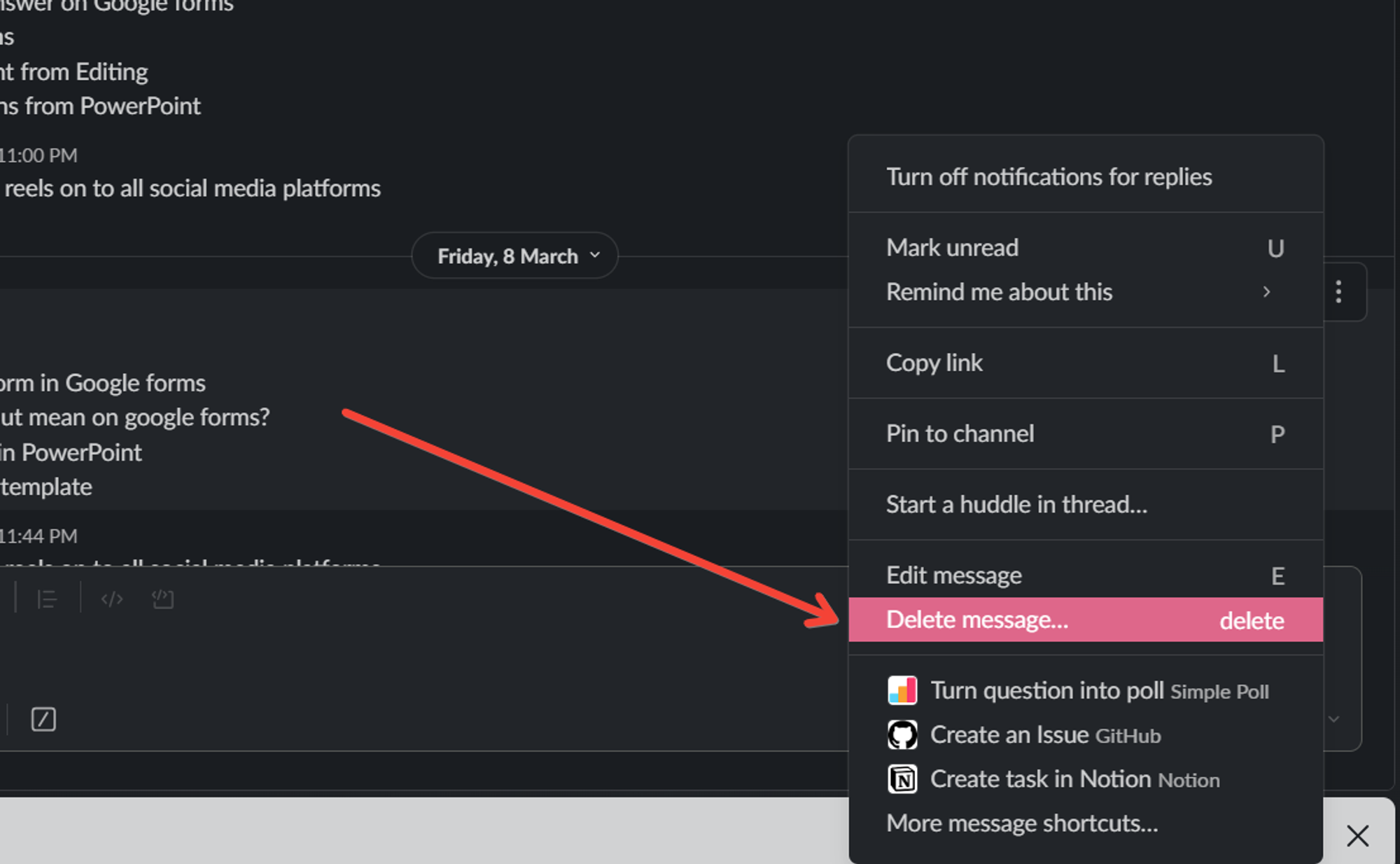Click the ordered list icon in toolbar
The width and height of the screenshot is (1400, 864).
tap(47, 599)
